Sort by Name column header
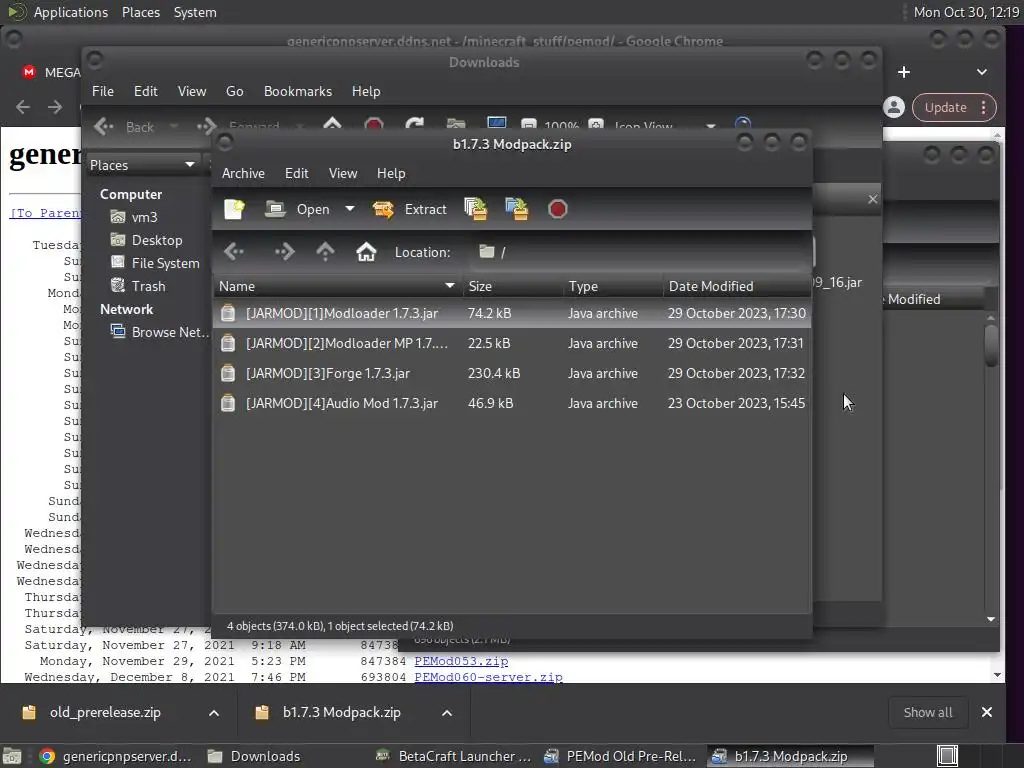This screenshot has width=1024, height=768. point(338,286)
